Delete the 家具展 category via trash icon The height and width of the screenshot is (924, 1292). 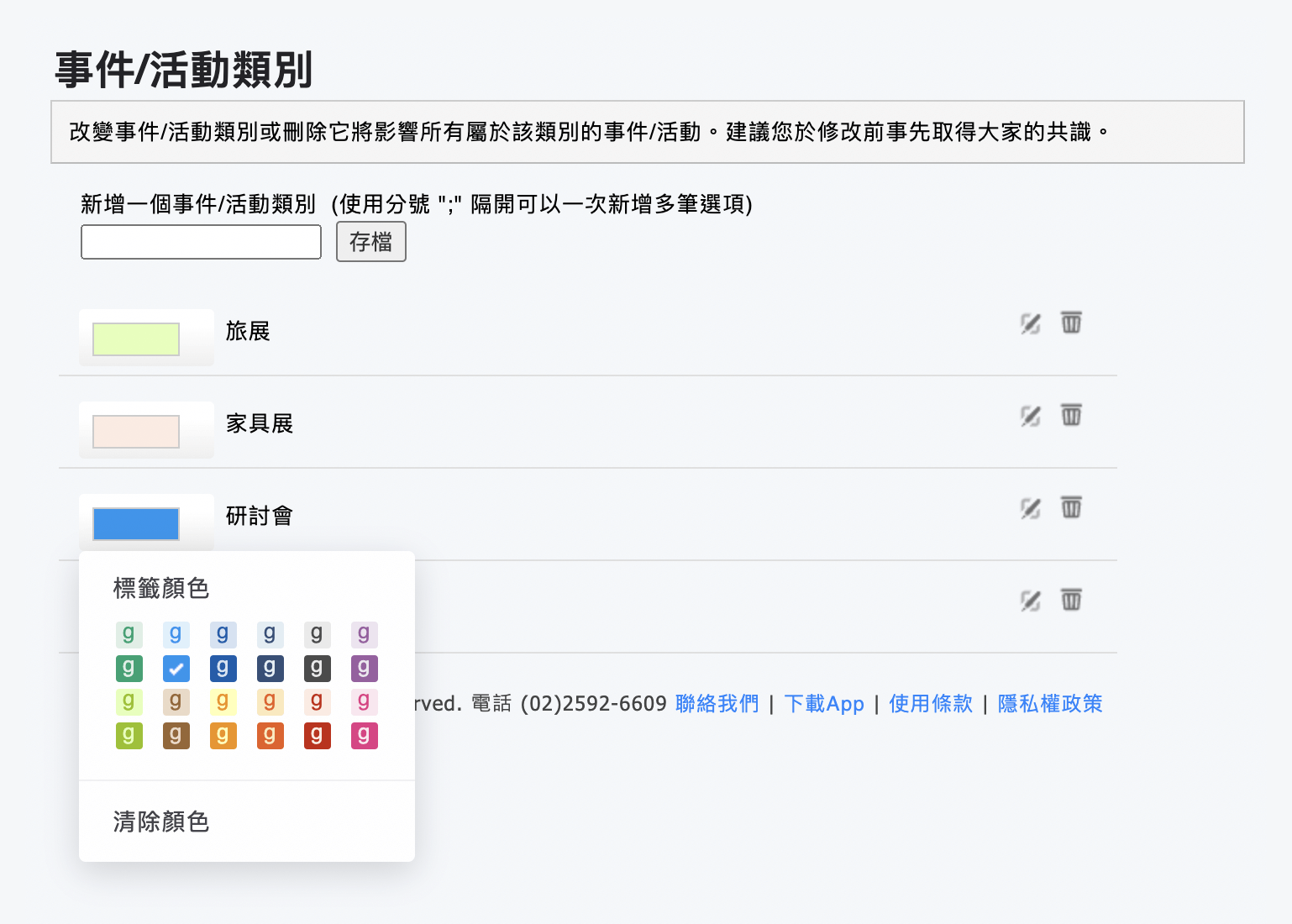pyautogui.click(x=1070, y=415)
